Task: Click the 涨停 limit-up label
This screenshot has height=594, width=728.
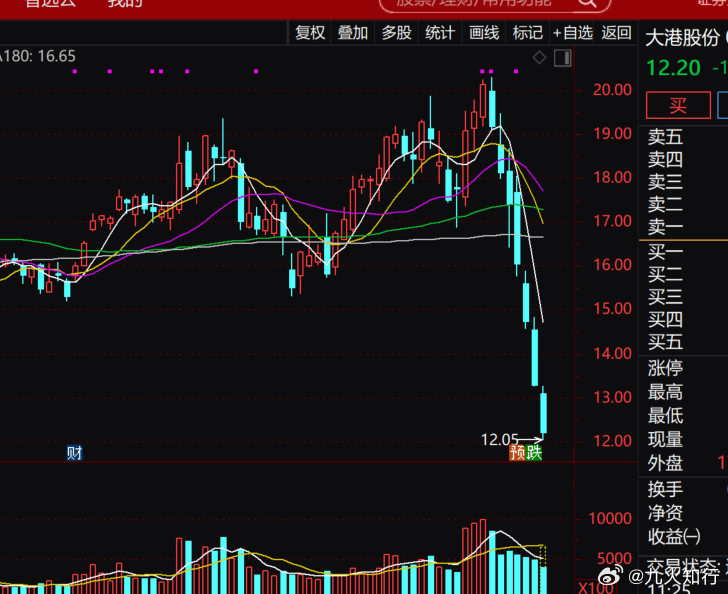Action: click(x=665, y=368)
